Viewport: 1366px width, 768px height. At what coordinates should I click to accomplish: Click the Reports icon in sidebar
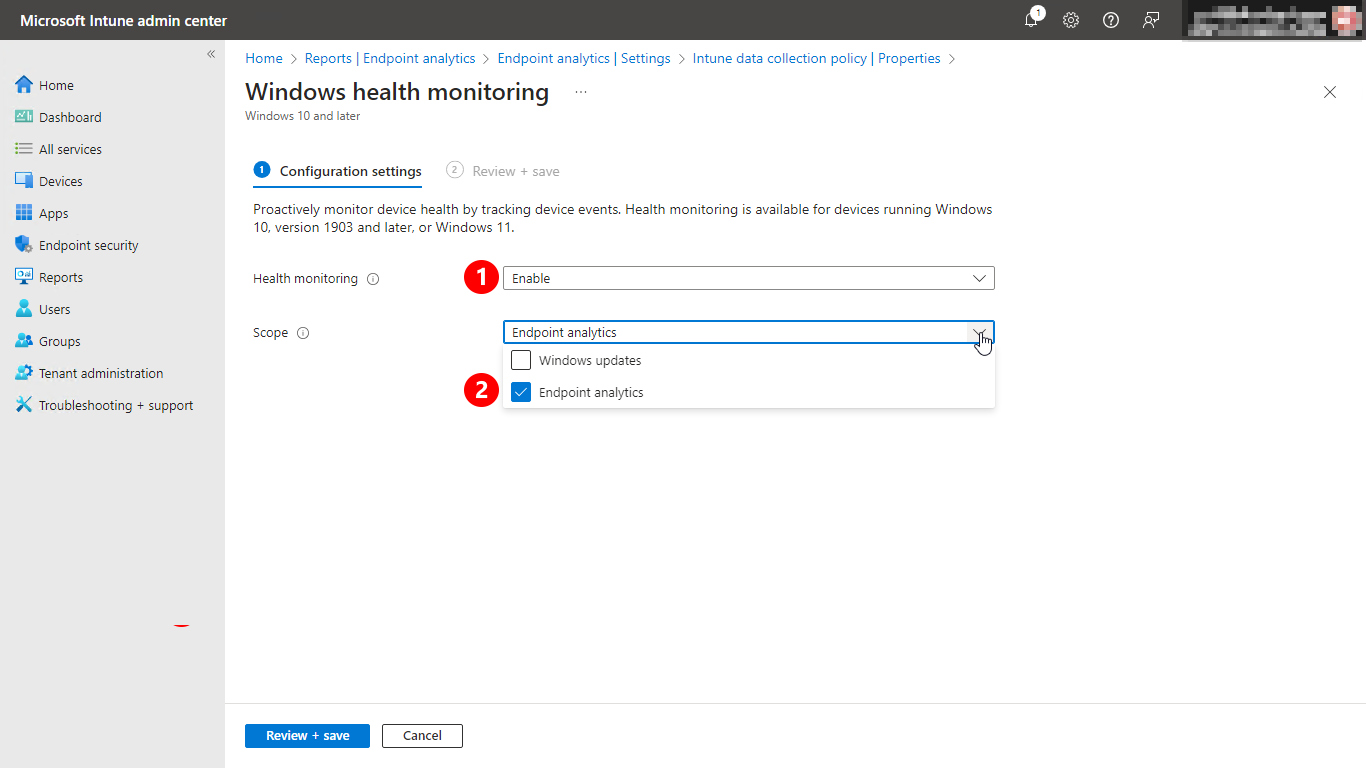click(x=24, y=277)
